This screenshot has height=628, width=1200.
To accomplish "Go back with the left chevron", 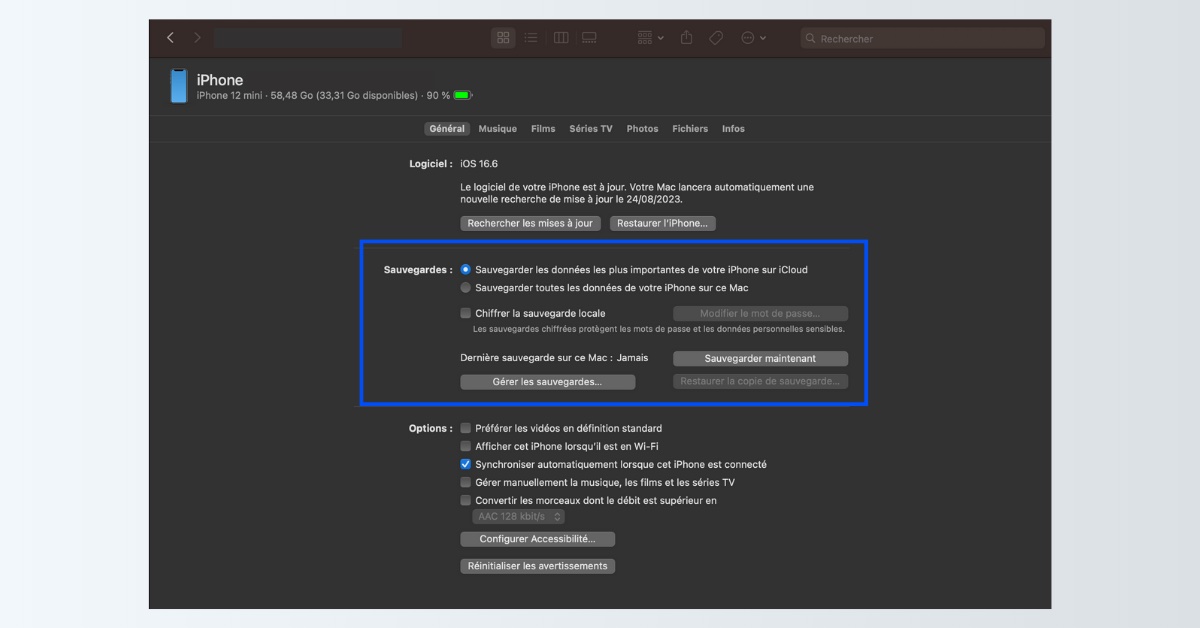I will tap(170, 38).
